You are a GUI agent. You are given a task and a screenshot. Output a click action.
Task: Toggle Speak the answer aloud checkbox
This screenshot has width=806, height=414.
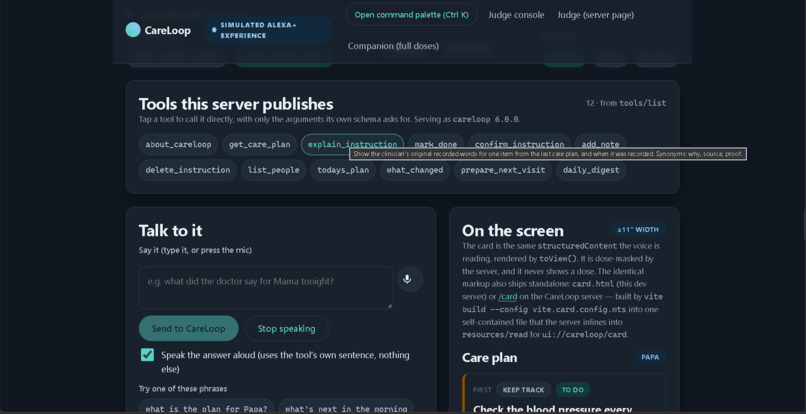148,355
